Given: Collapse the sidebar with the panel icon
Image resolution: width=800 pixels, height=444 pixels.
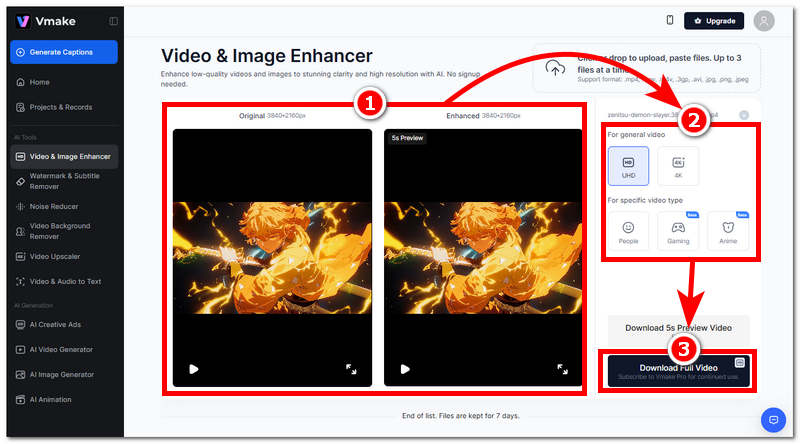Looking at the screenshot, I should [x=113, y=21].
